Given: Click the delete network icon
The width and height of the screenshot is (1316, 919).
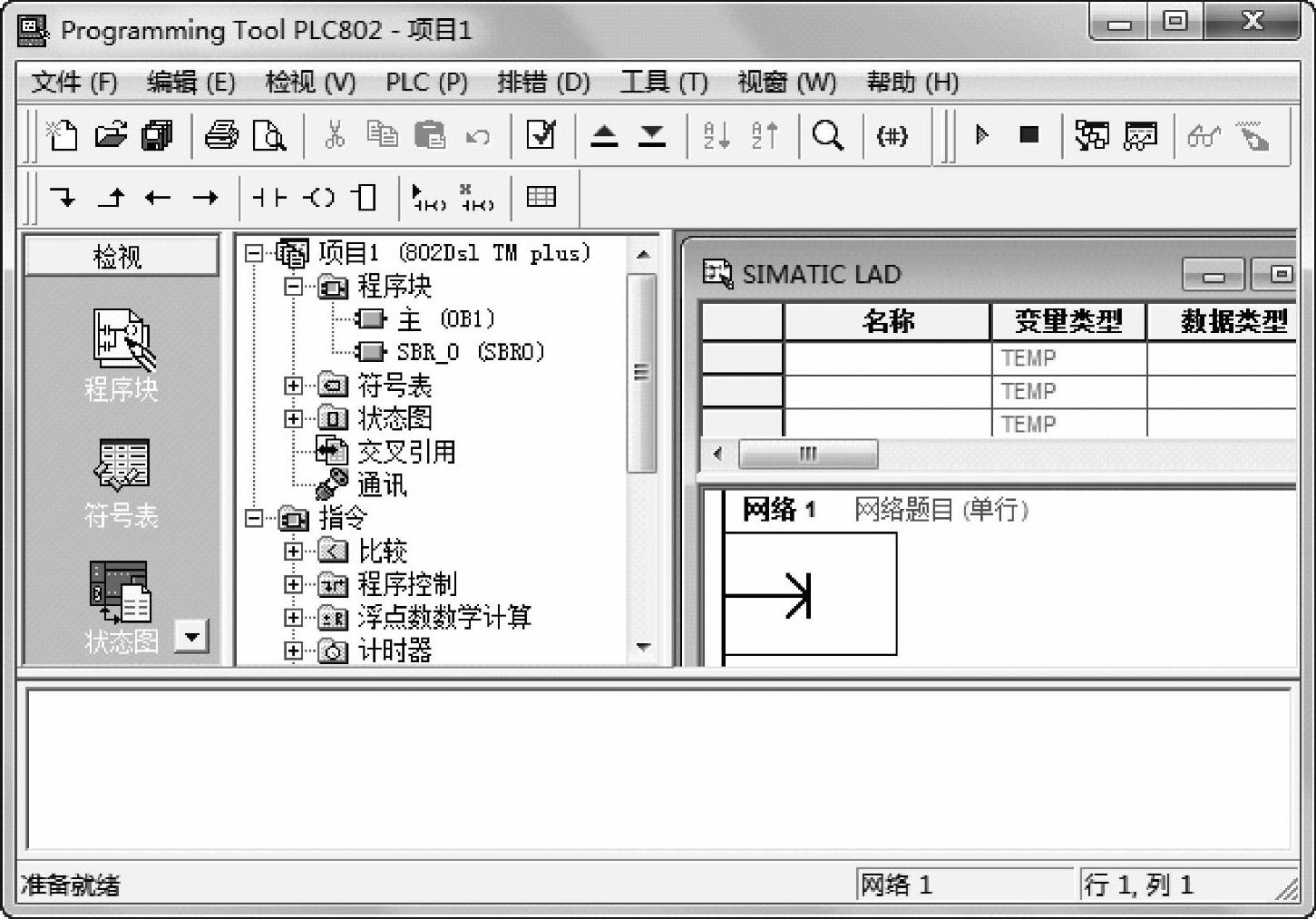Looking at the screenshot, I should tap(476, 197).
